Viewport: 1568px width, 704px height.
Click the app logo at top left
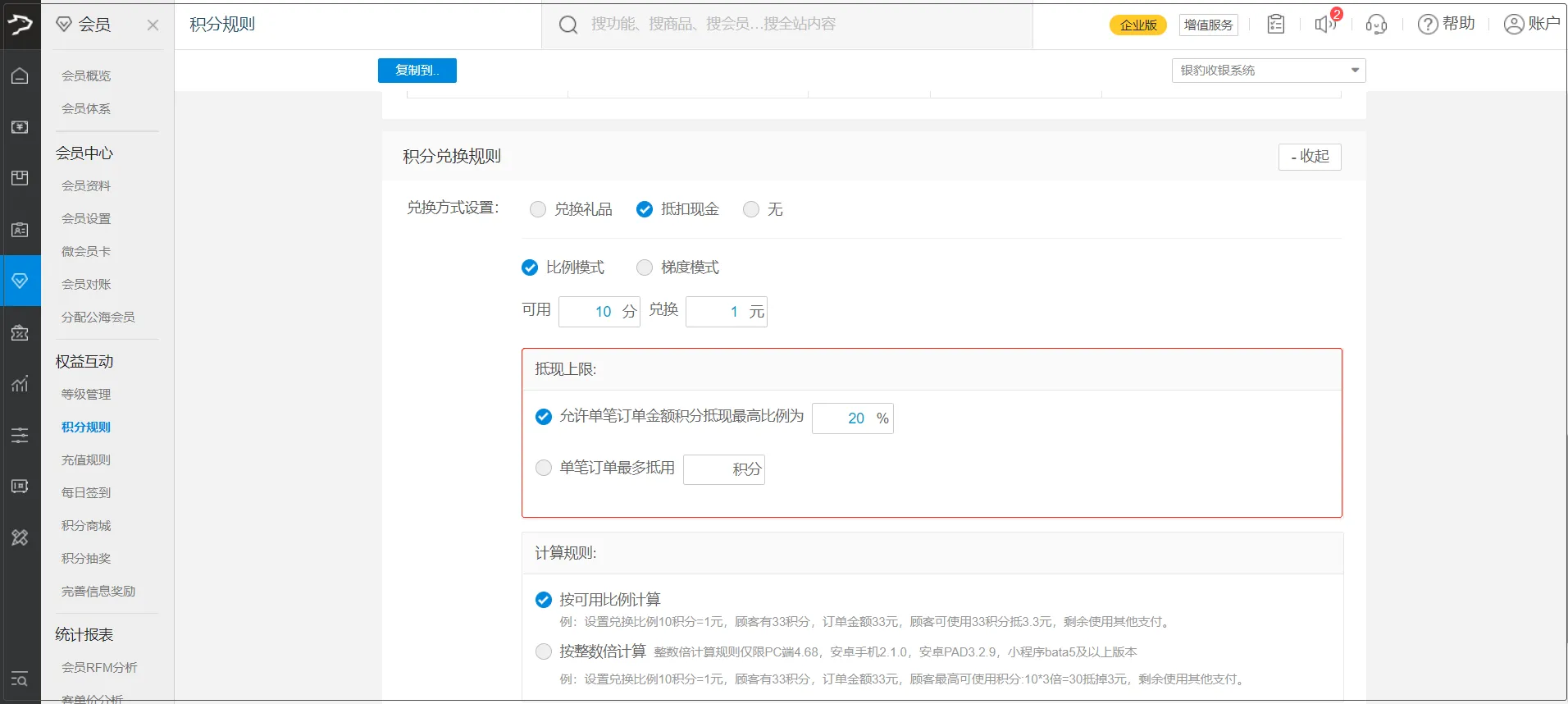click(20, 25)
